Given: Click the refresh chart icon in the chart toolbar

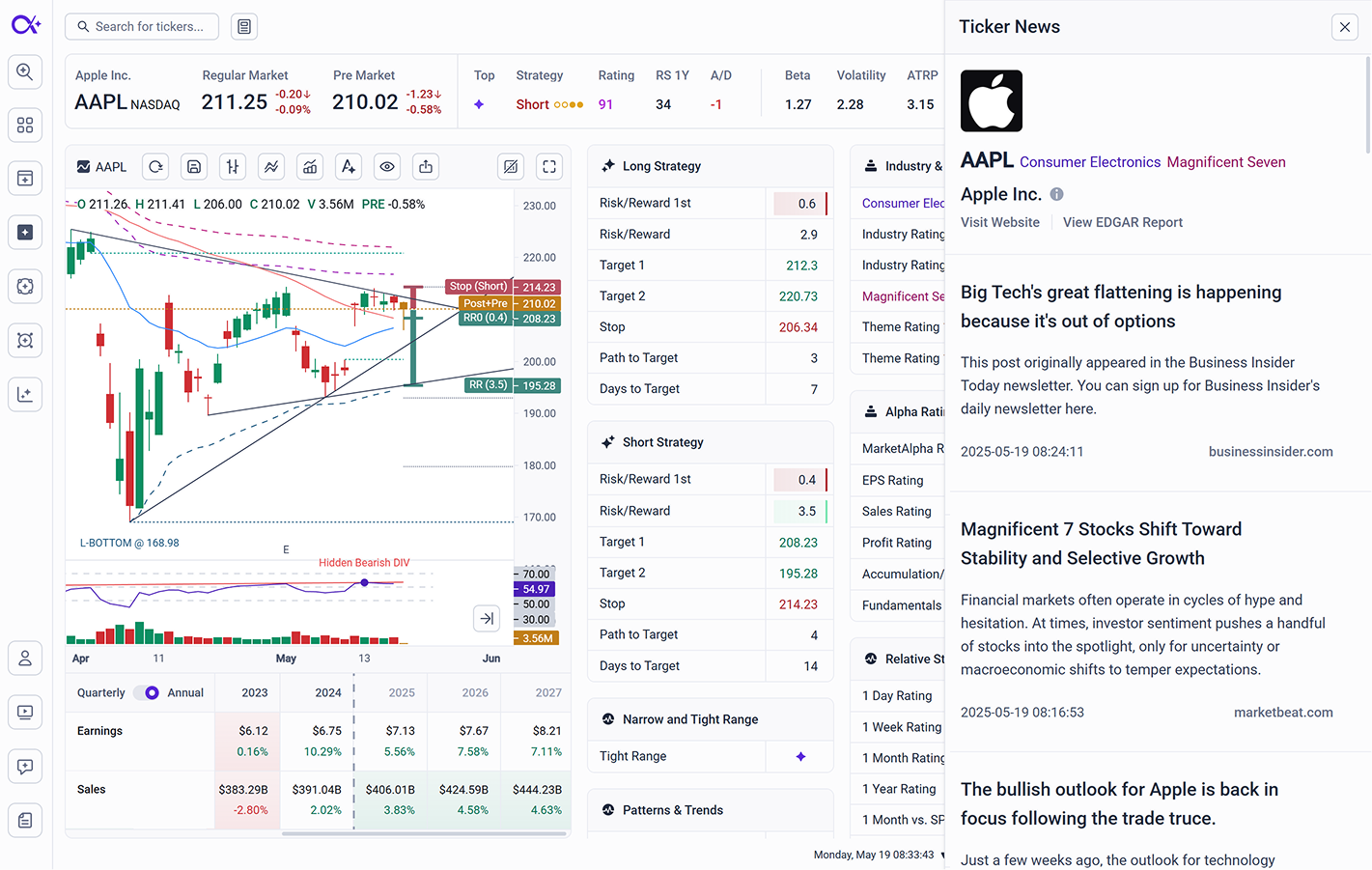Looking at the screenshot, I should pos(155,167).
